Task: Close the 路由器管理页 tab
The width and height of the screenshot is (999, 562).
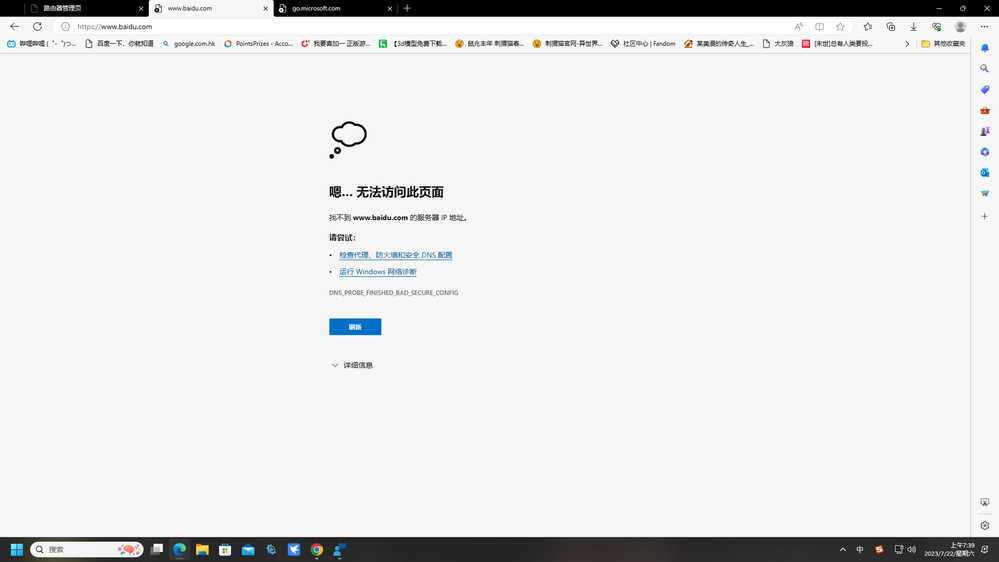Action: (141, 8)
